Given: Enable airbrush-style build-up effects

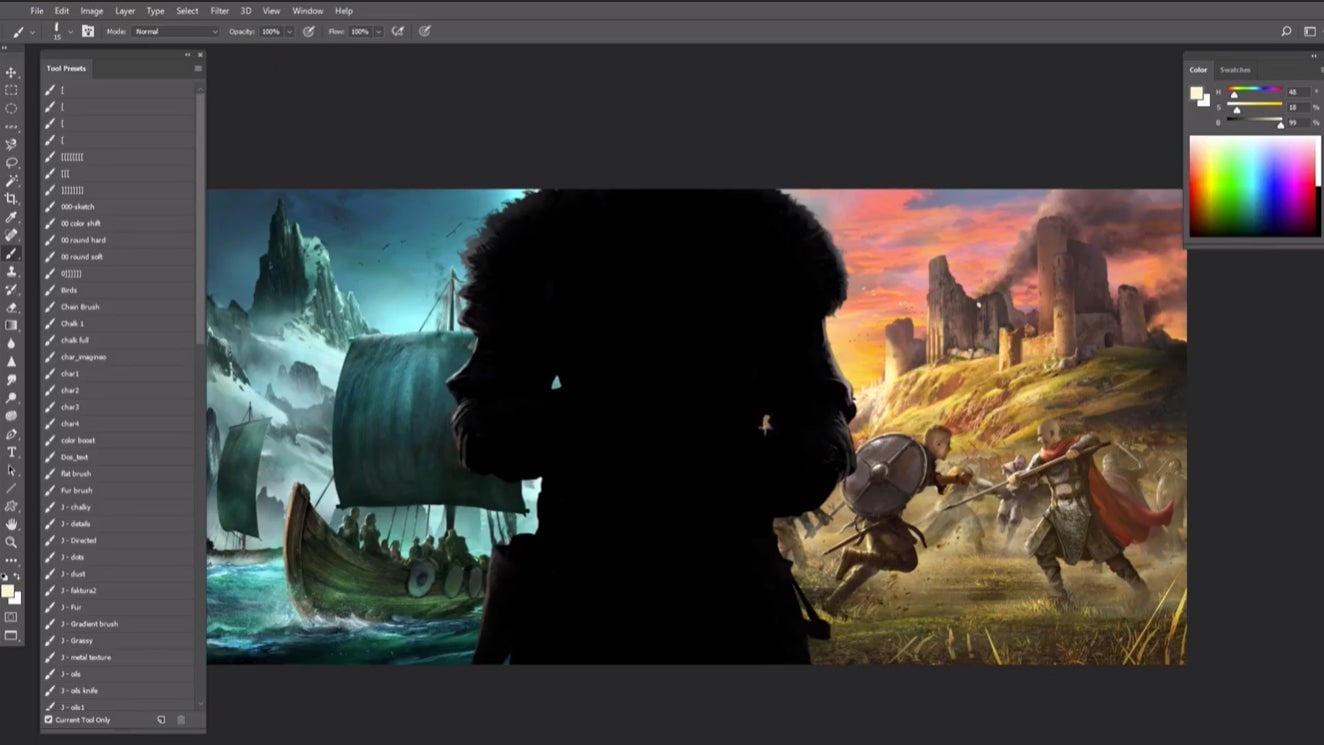Looking at the screenshot, I should click(x=398, y=31).
